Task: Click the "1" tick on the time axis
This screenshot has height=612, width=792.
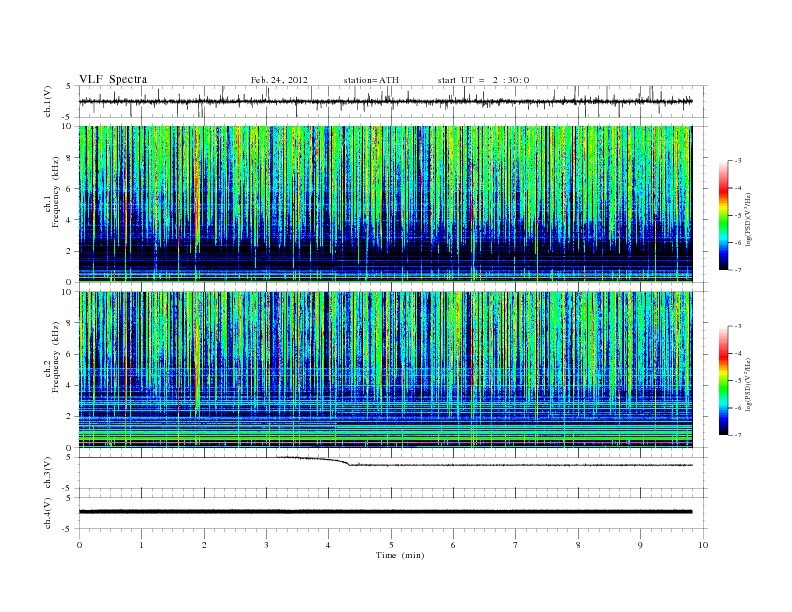Action: [x=142, y=545]
